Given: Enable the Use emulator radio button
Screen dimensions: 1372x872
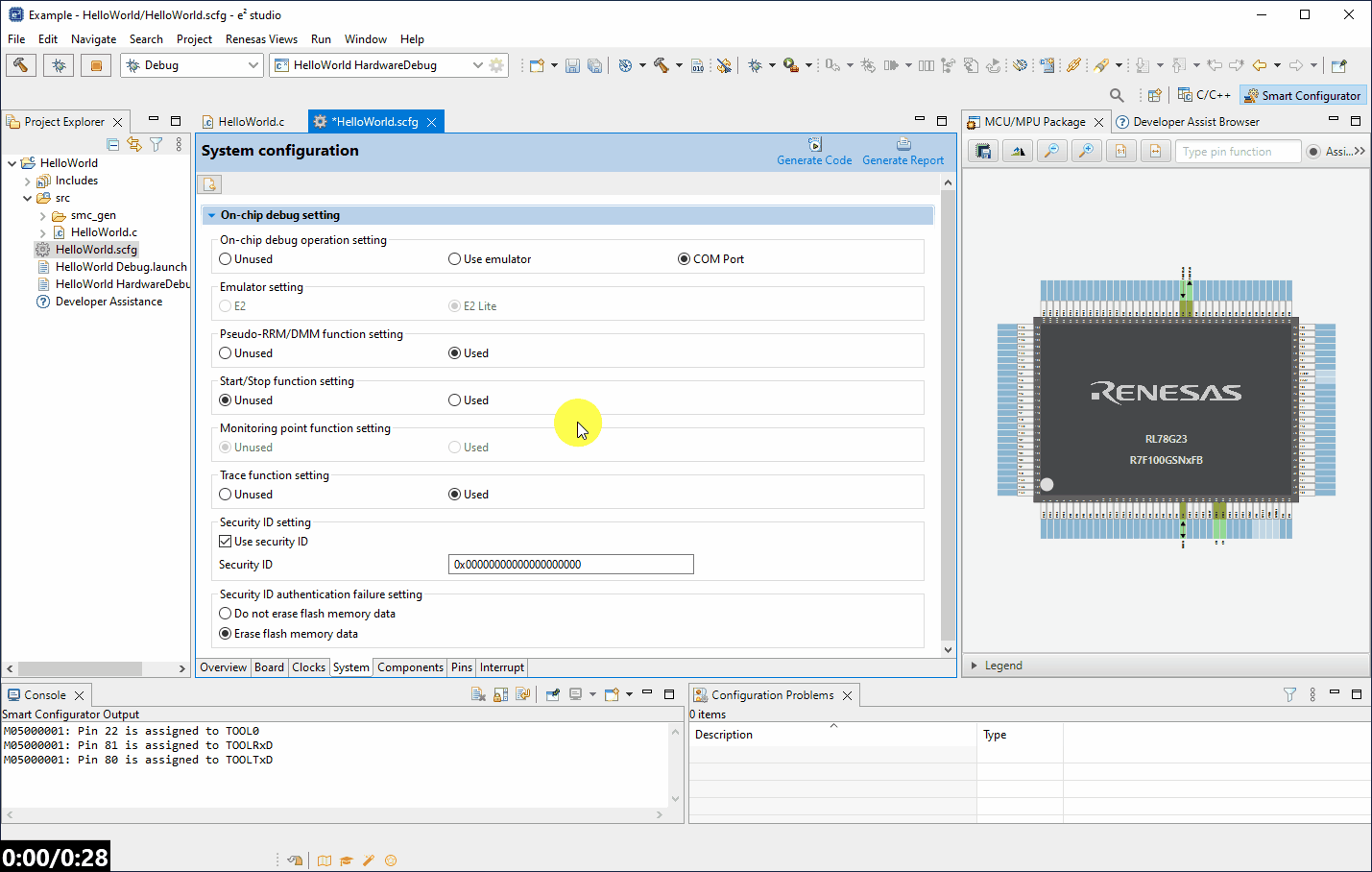Looking at the screenshot, I should point(453,258).
